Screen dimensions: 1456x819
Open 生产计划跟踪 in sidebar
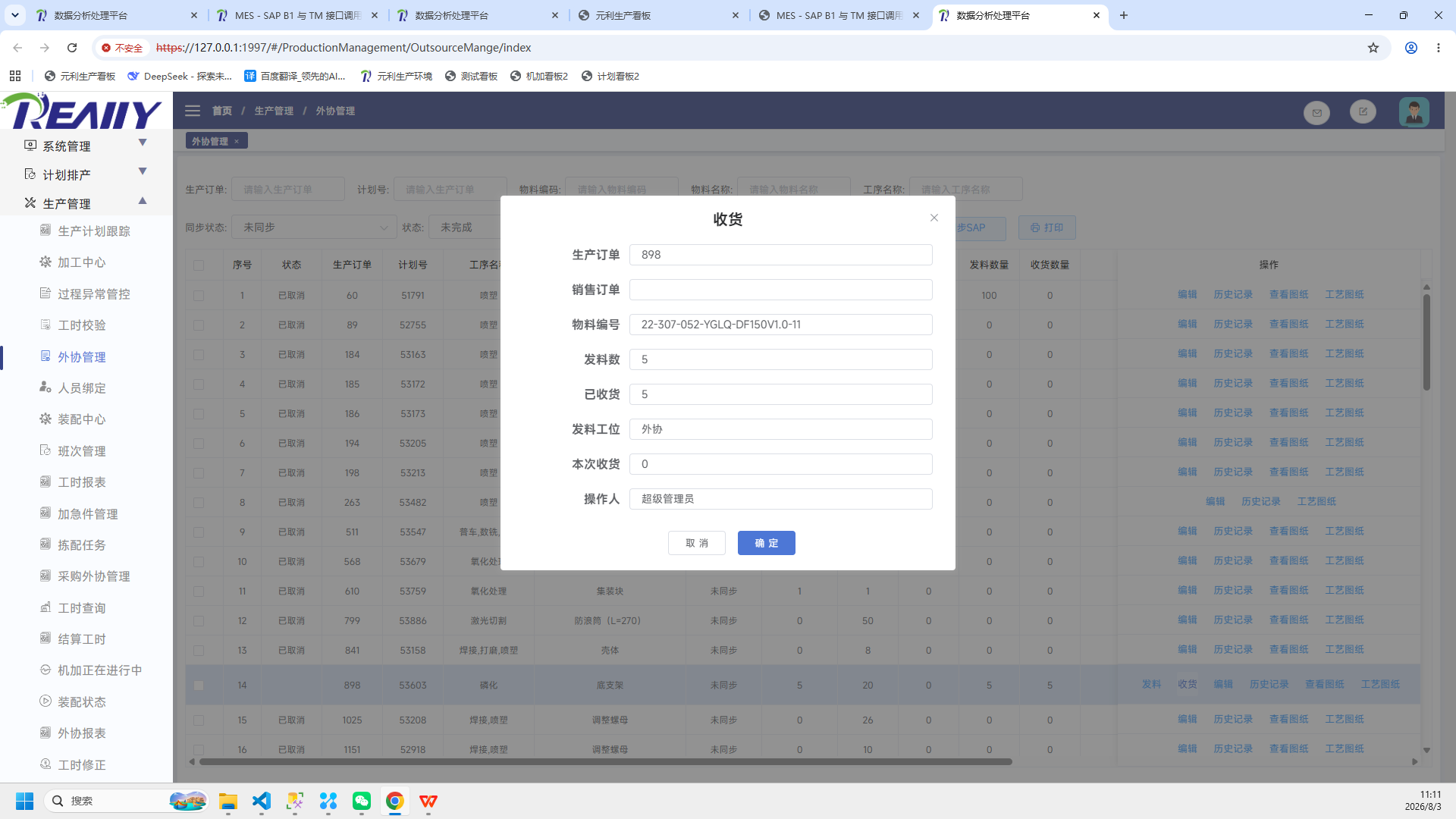tap(93, 231)
